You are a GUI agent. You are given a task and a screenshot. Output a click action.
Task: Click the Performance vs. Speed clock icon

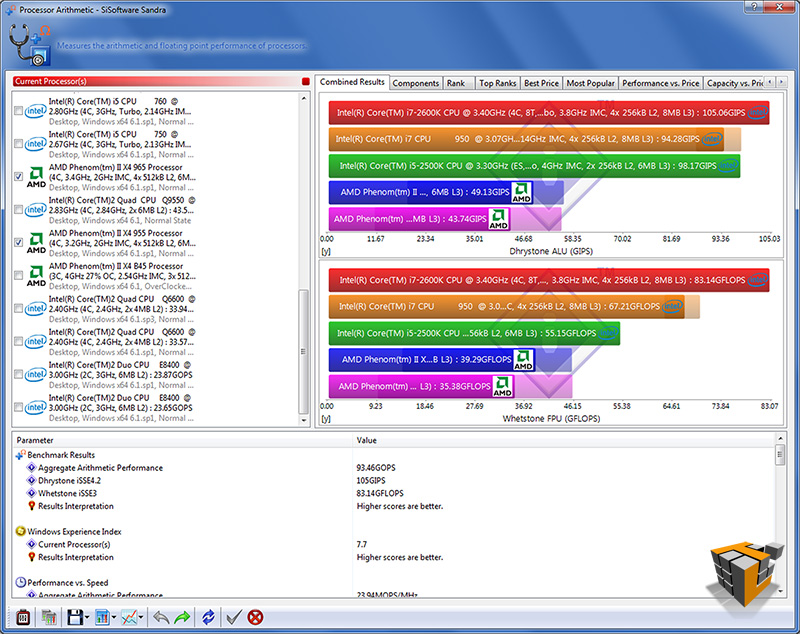(20, 582)
